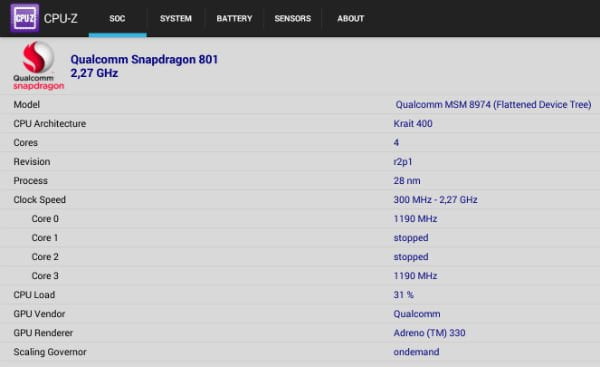This screenshot has height=367, width=600.
Task: Click the Qualcomm Snapdragon logo image
Action: click(38, 66)
